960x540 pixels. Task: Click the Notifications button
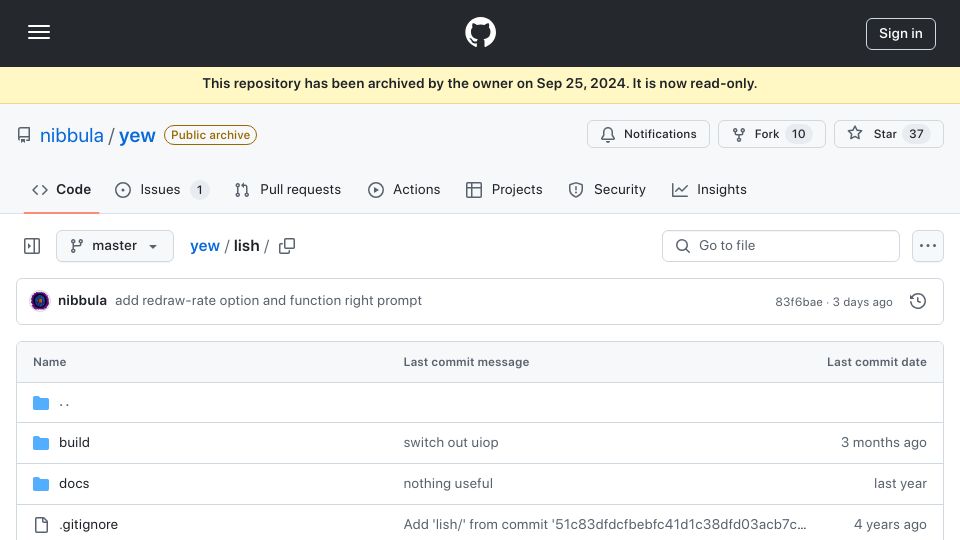point(648,134)
